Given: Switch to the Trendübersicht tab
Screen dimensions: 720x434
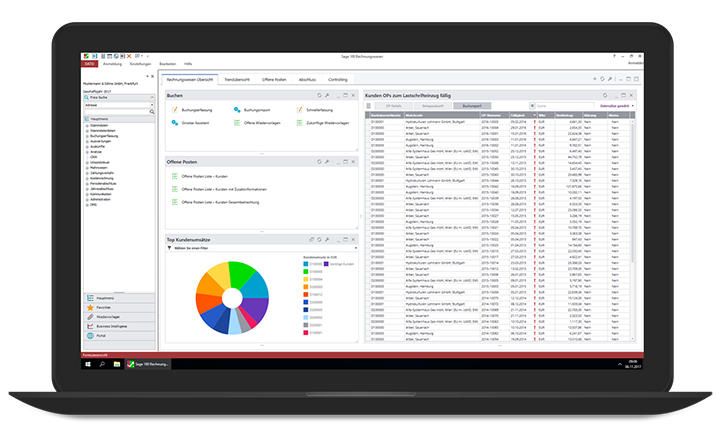Looking at the screenshot, I should [x=237, y=79].
